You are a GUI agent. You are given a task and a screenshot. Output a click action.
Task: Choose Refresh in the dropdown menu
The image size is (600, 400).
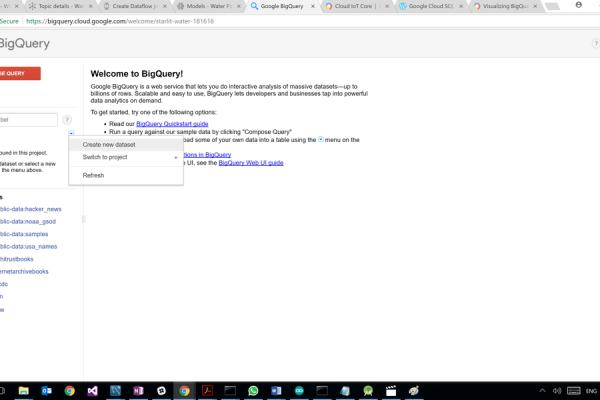pyautogui.click(x=126, y=175)
